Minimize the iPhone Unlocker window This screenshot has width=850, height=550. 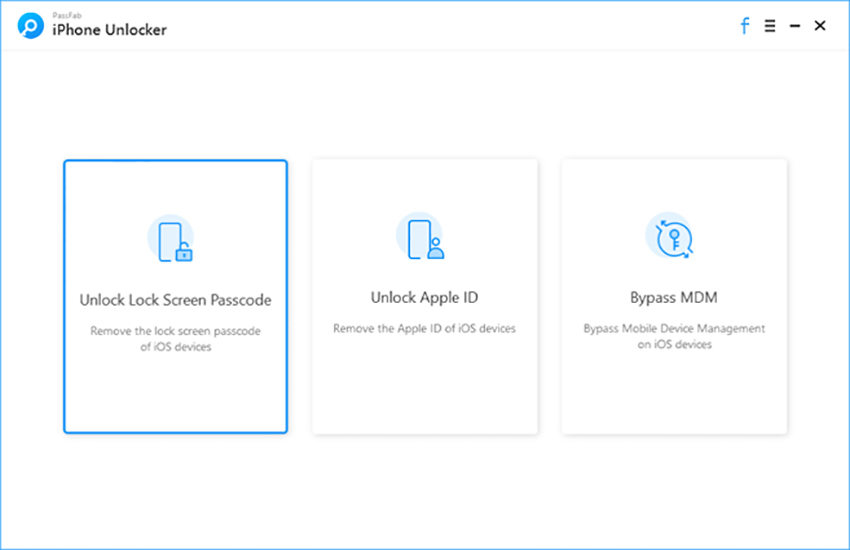[795, 25]
